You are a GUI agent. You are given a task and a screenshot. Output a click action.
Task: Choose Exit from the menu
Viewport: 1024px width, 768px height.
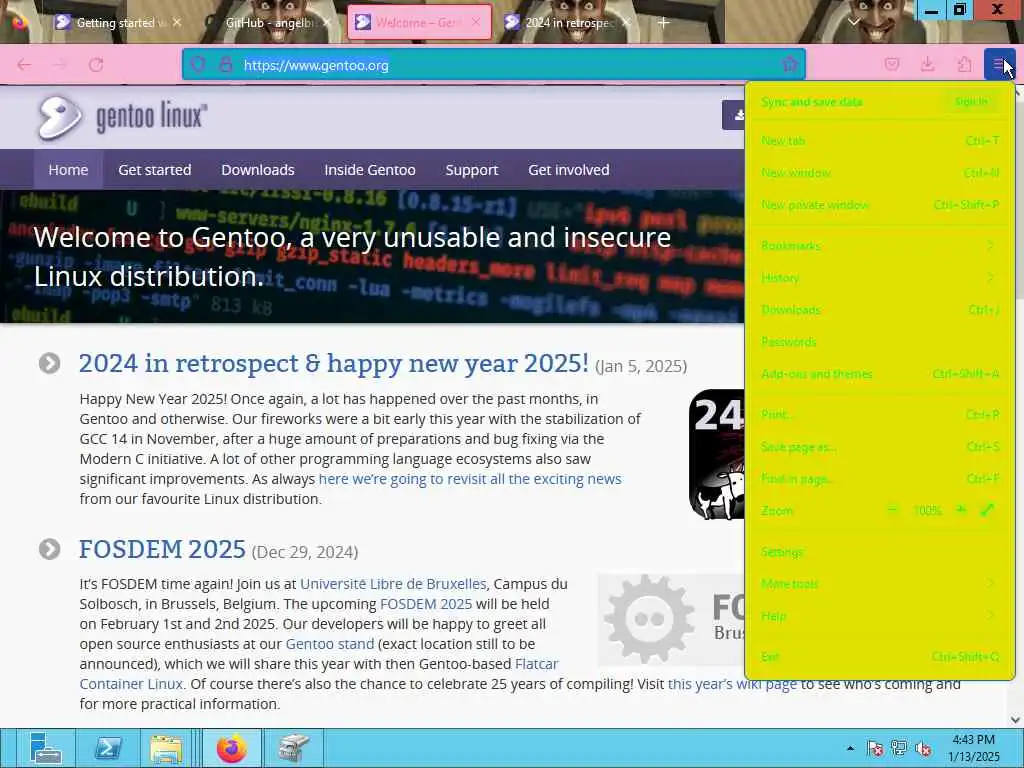pyautogui.click(x=879, y=656)
